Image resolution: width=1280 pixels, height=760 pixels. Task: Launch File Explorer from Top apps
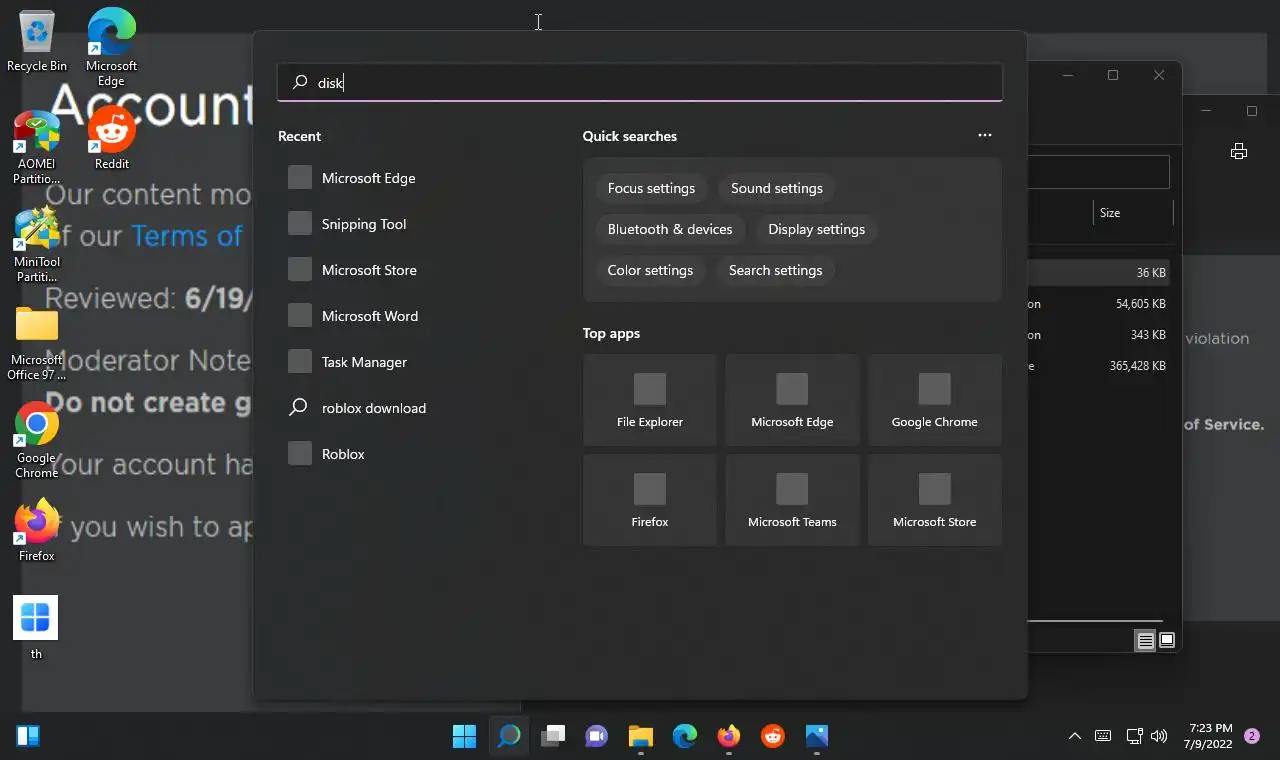pyautogui.click(x=650, y=400)
